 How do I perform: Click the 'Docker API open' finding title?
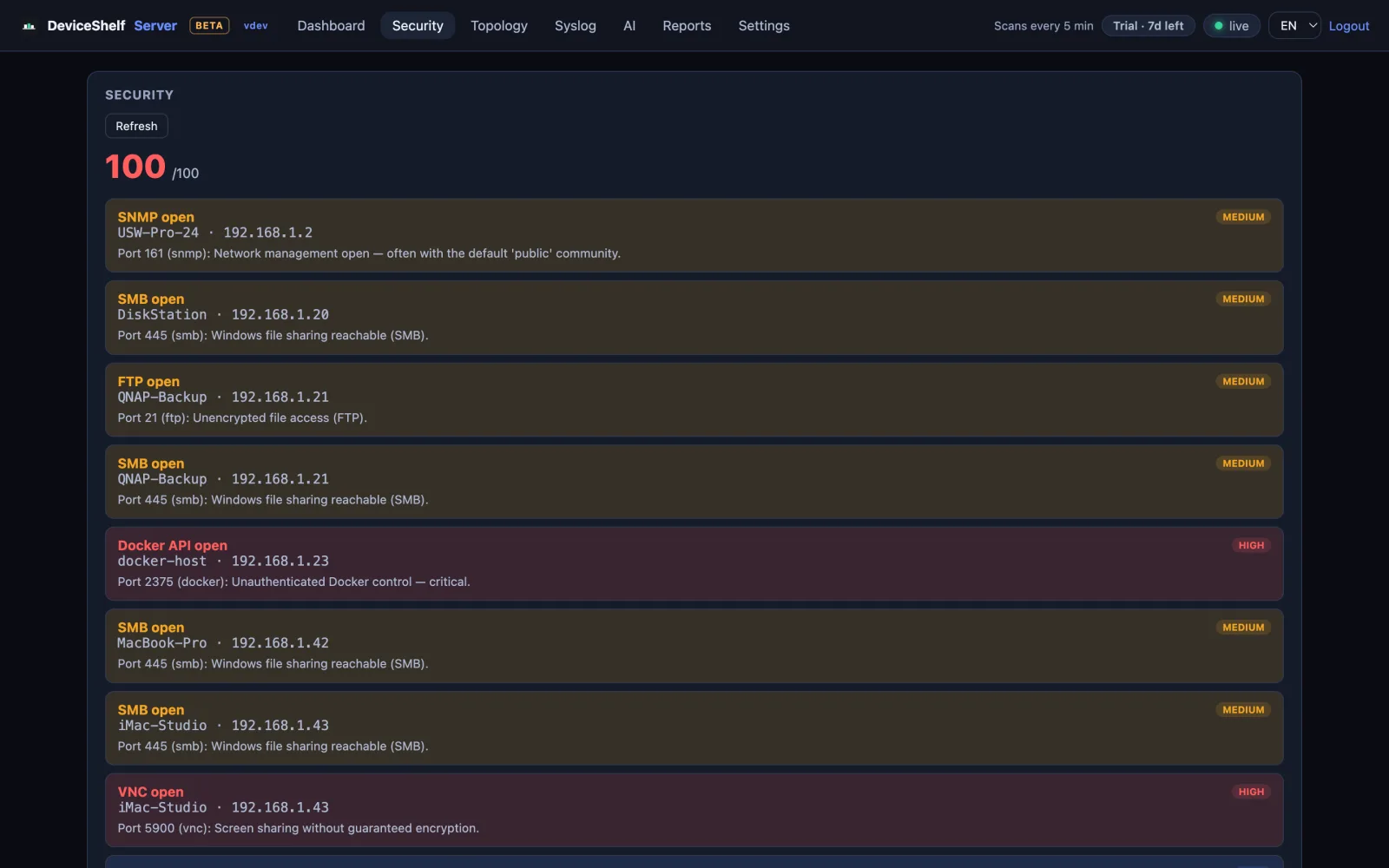(x=173, y=545)
